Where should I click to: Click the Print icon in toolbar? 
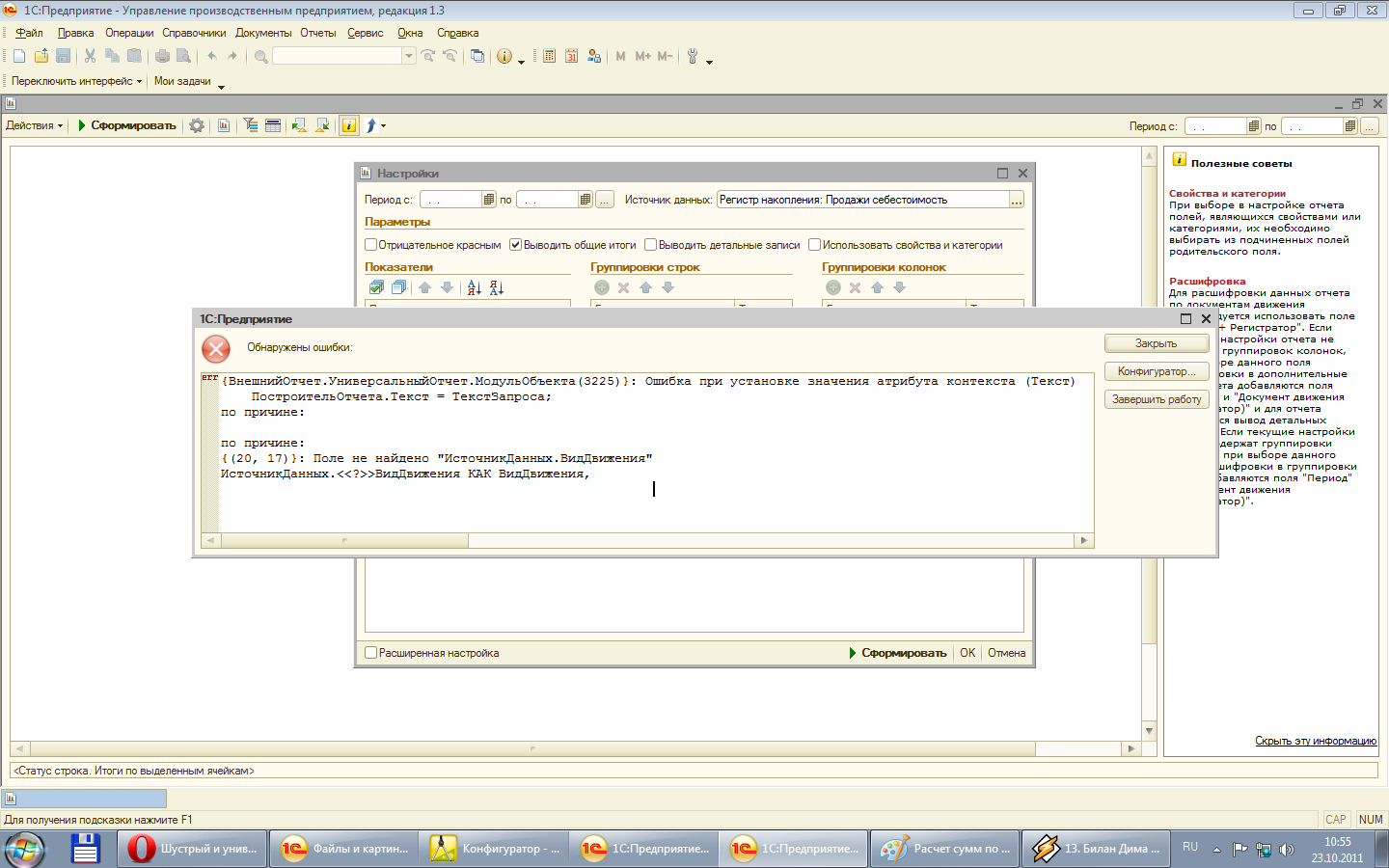coord(162,57)
